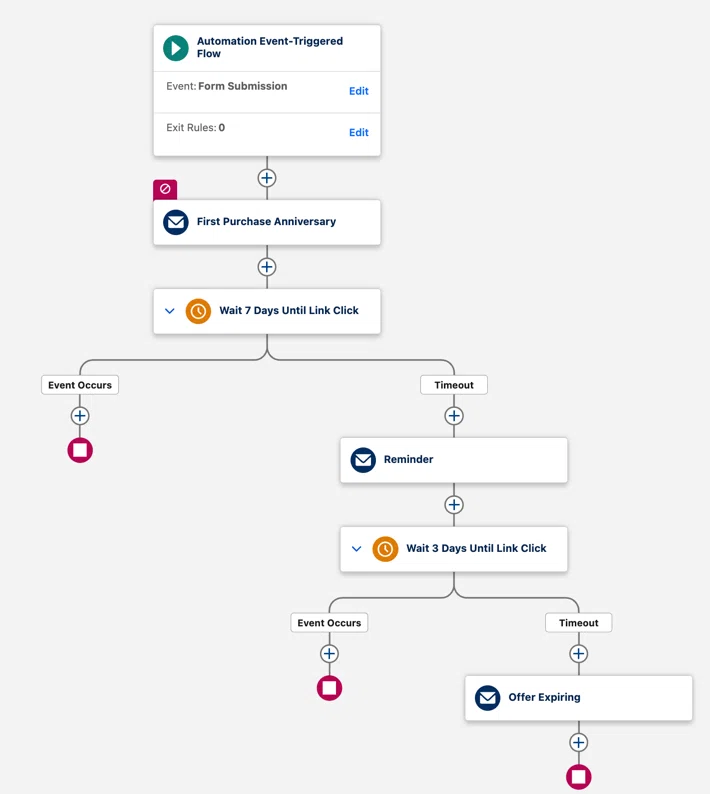Select the first Event Occurs branch label

click(x=80, y=385)
